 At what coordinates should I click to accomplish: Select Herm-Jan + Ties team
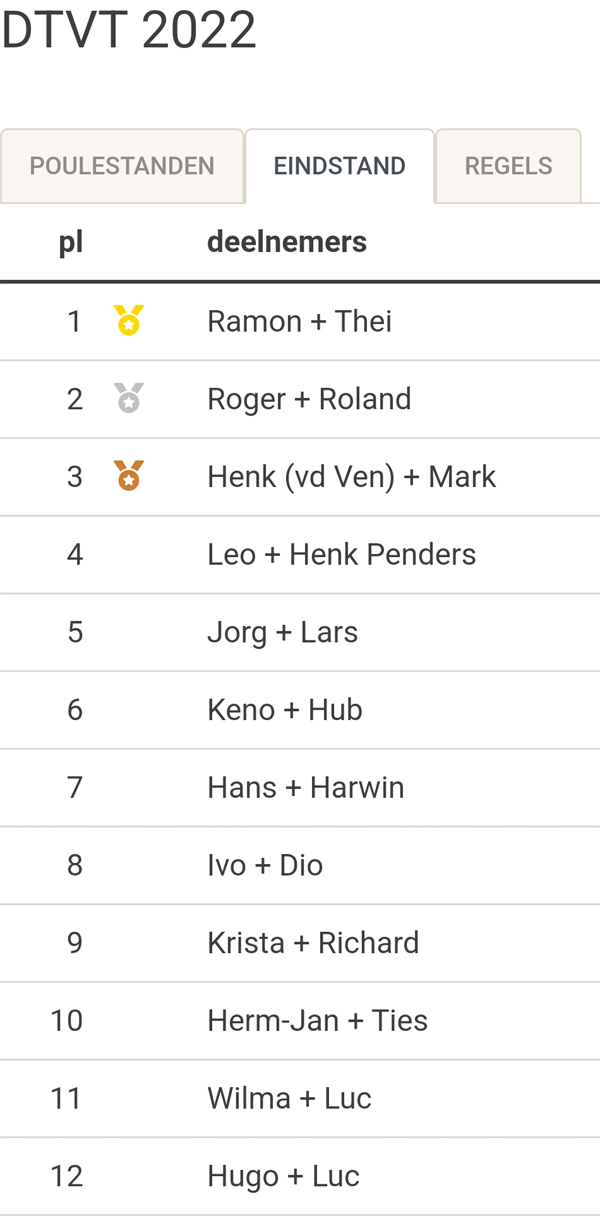coord(317,1020)
